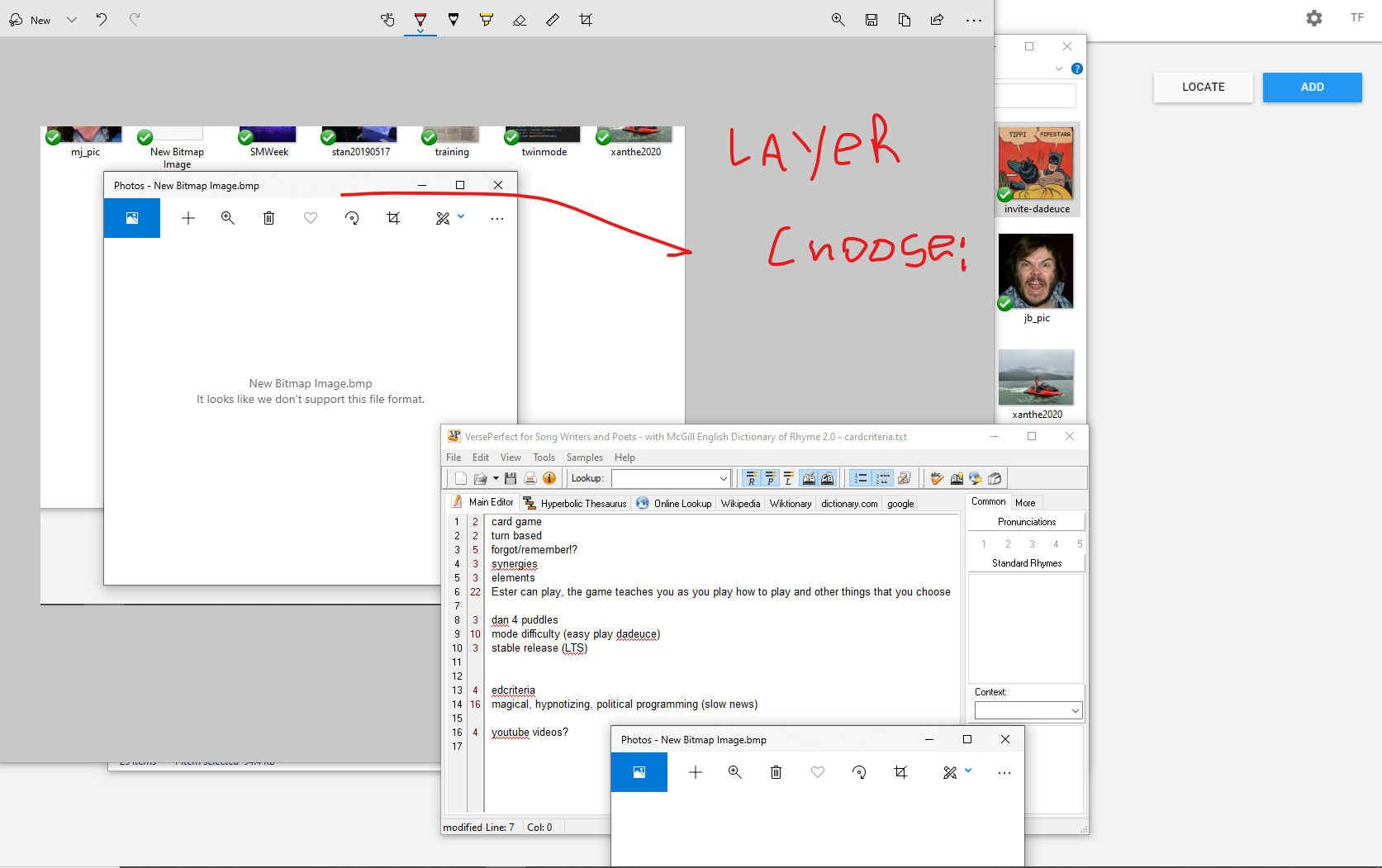Open the Edit menu in VersePerfect
The image size is (1382, 868).
click(x=481, y=458)
